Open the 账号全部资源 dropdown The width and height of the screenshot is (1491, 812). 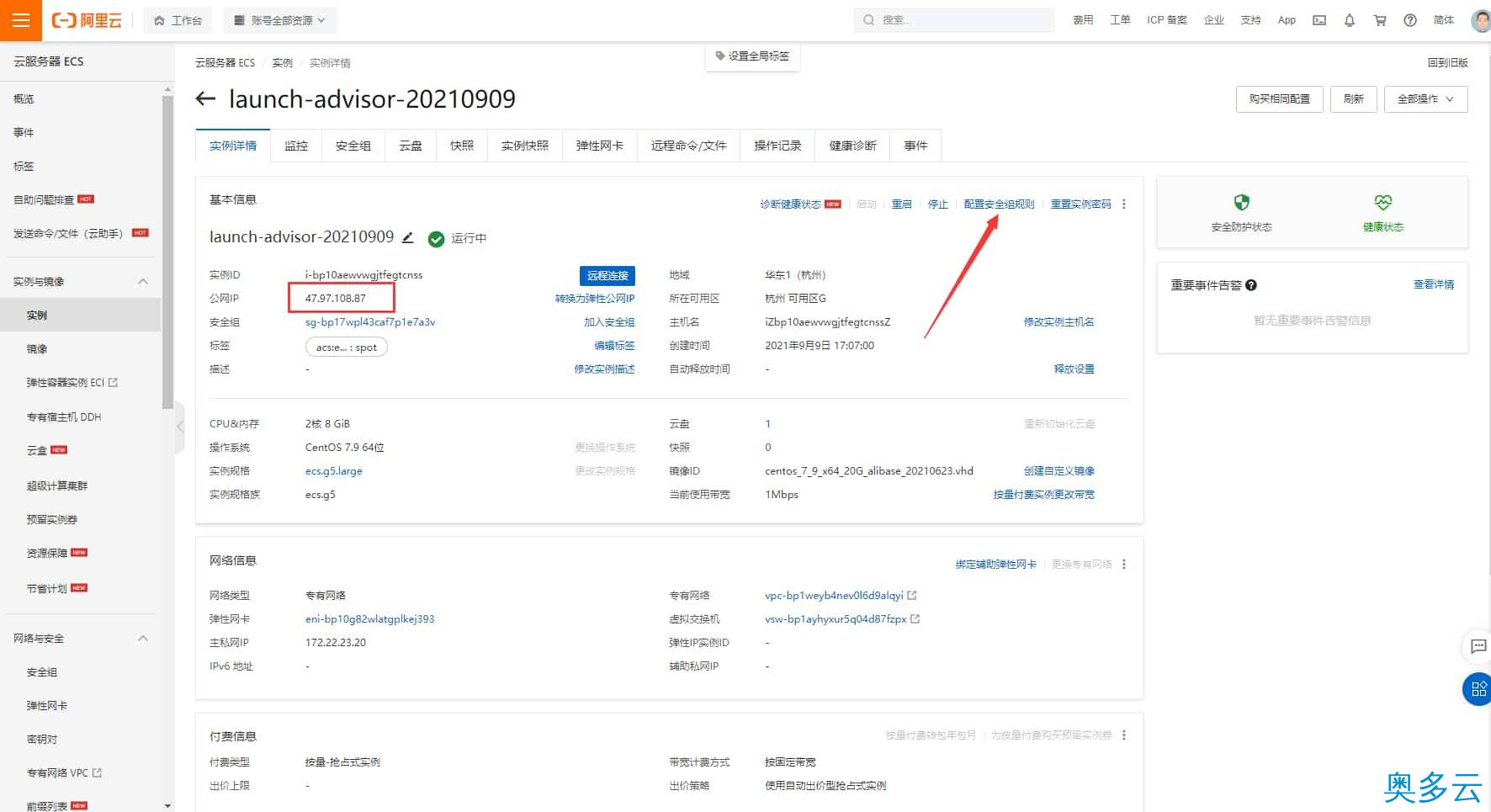pyautogui.click(x=280, y=20)
